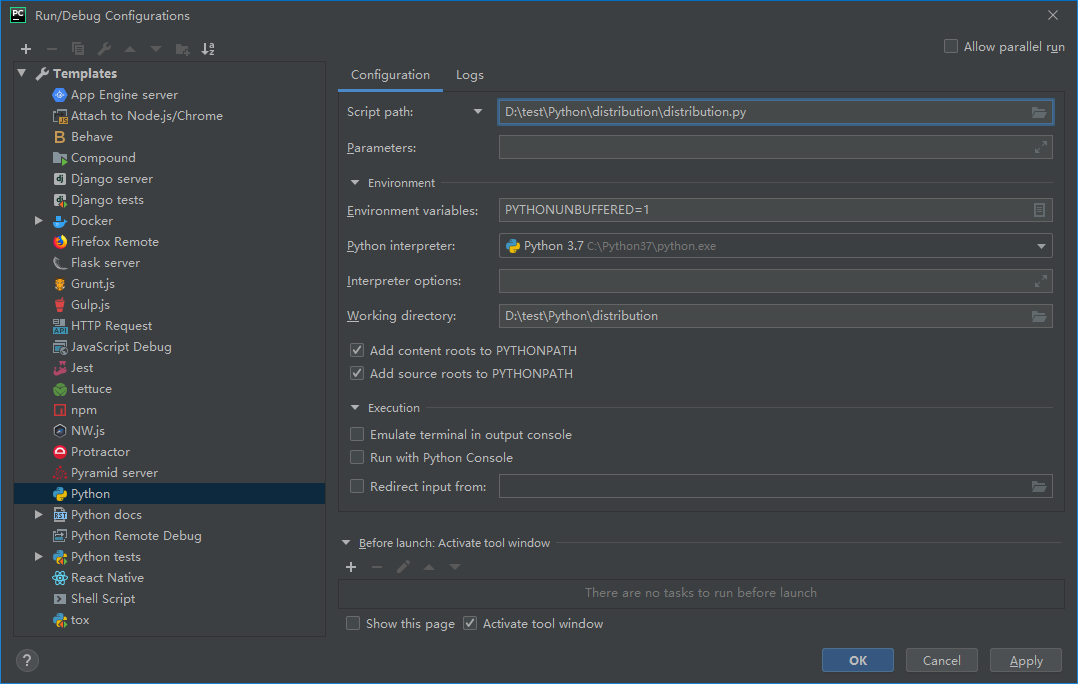The width and height of the screenshot is (1078, 684).
Task: Click the Add New Configuration plus icon
Action: [26, 49]
